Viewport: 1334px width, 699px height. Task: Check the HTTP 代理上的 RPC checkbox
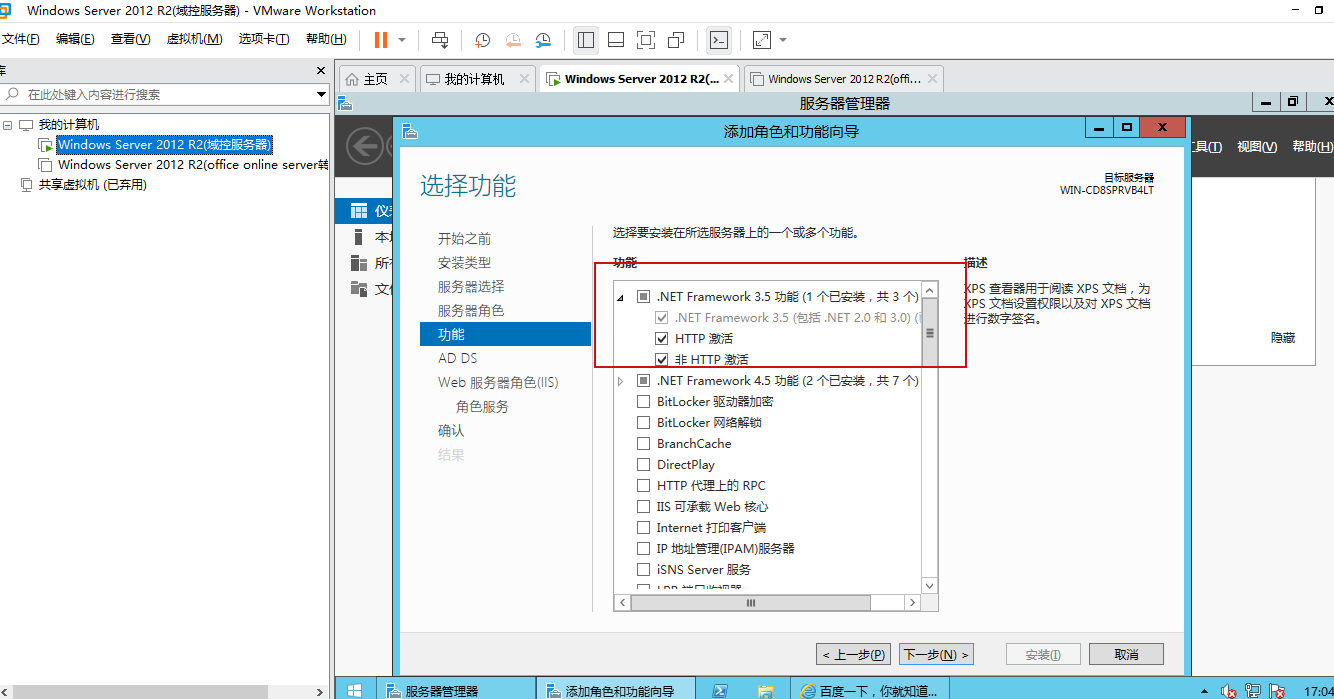[643, 486]
